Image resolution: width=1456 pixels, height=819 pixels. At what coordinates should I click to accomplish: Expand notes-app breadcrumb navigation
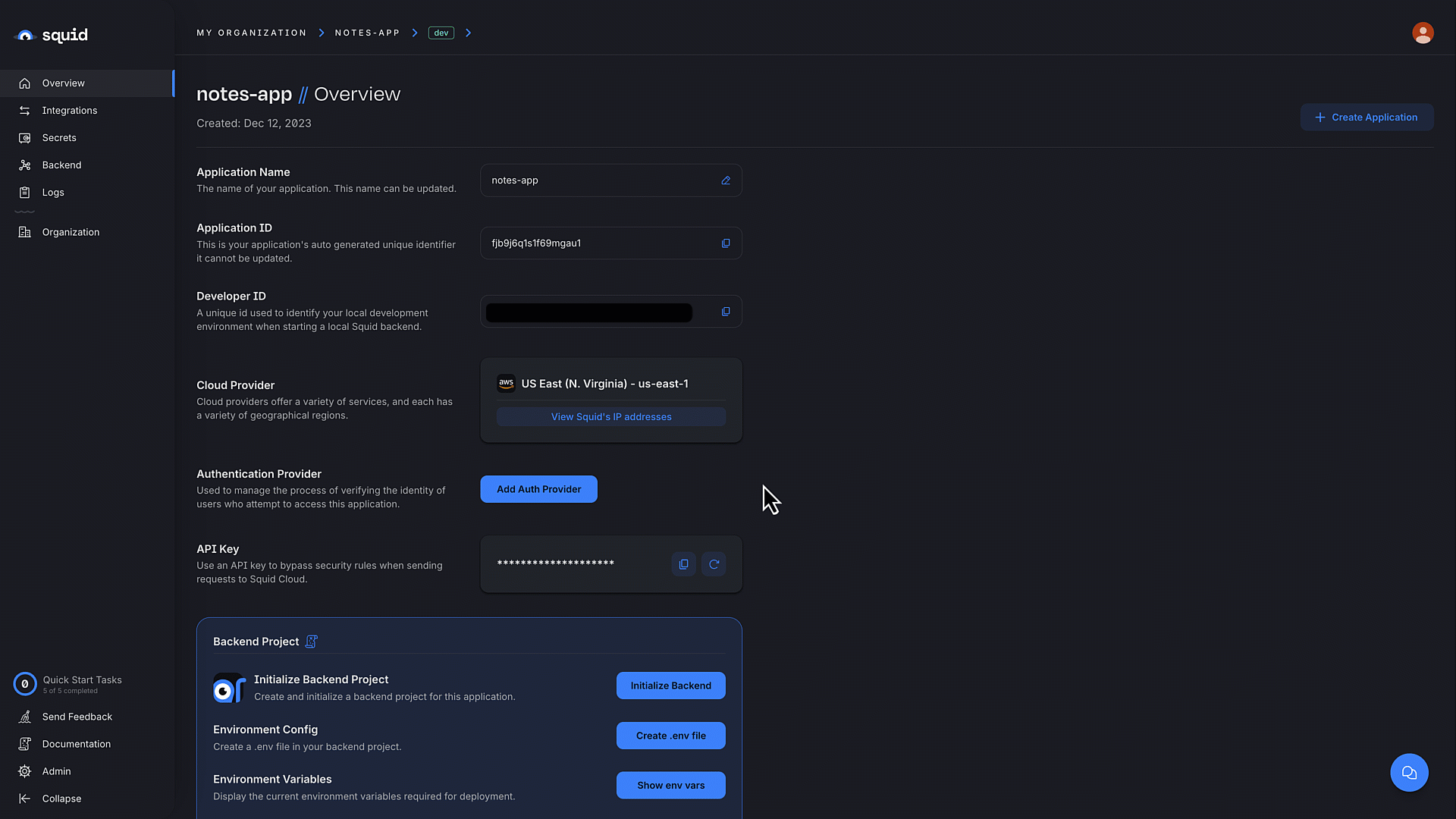[x=416, y=32]
